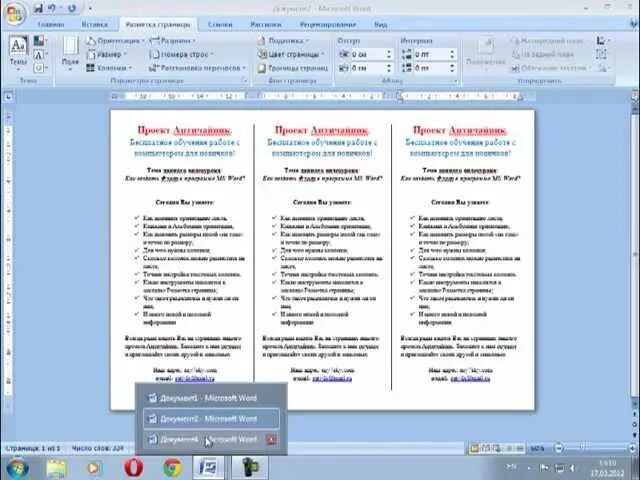Open the Подложка (Watermark) menu

283,41
